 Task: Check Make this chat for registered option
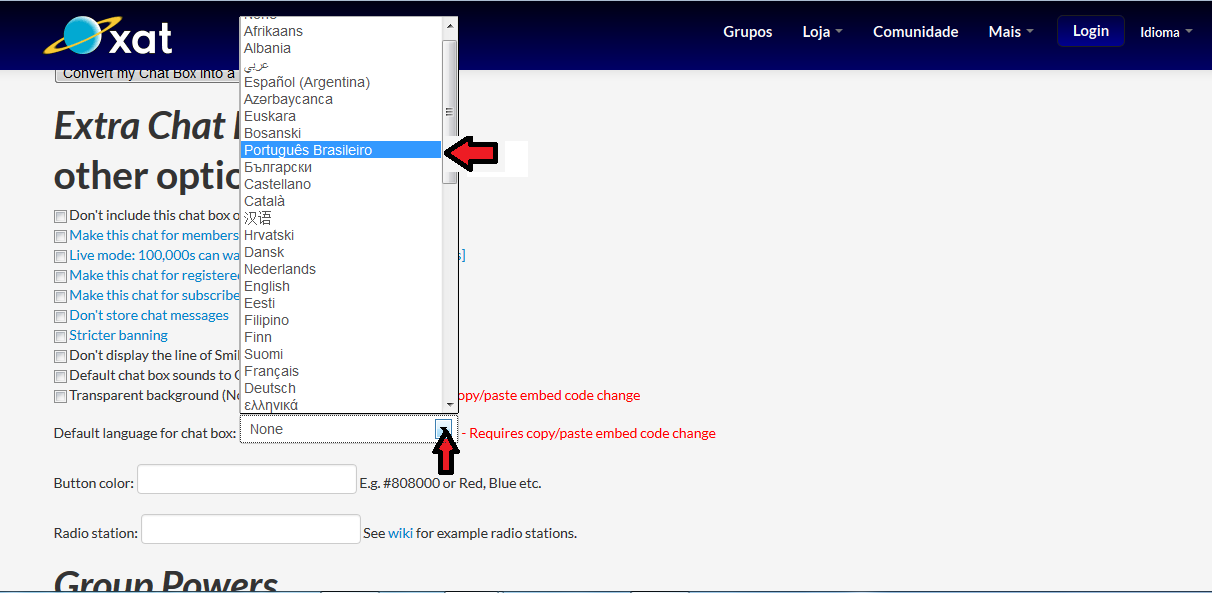pyautogui.click(x=61, y=276)
